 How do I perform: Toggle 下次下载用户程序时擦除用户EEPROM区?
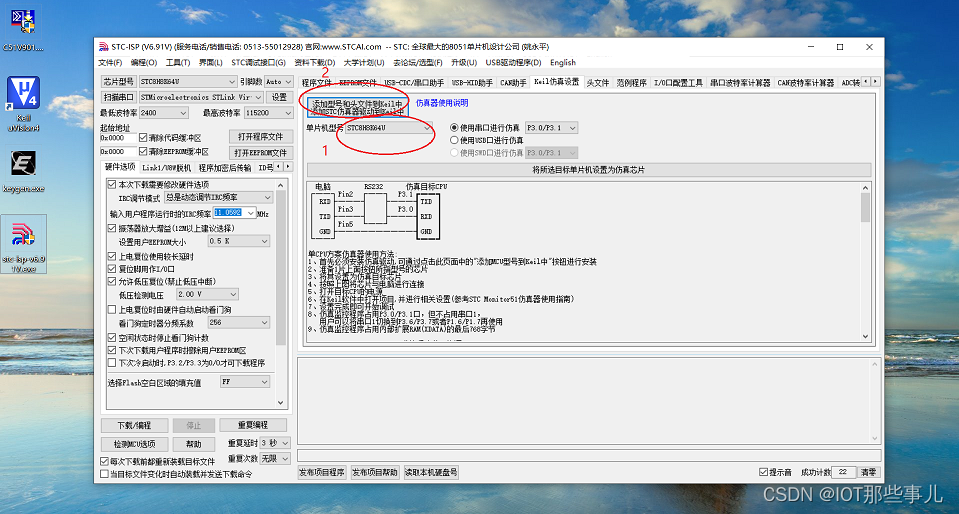112,351
